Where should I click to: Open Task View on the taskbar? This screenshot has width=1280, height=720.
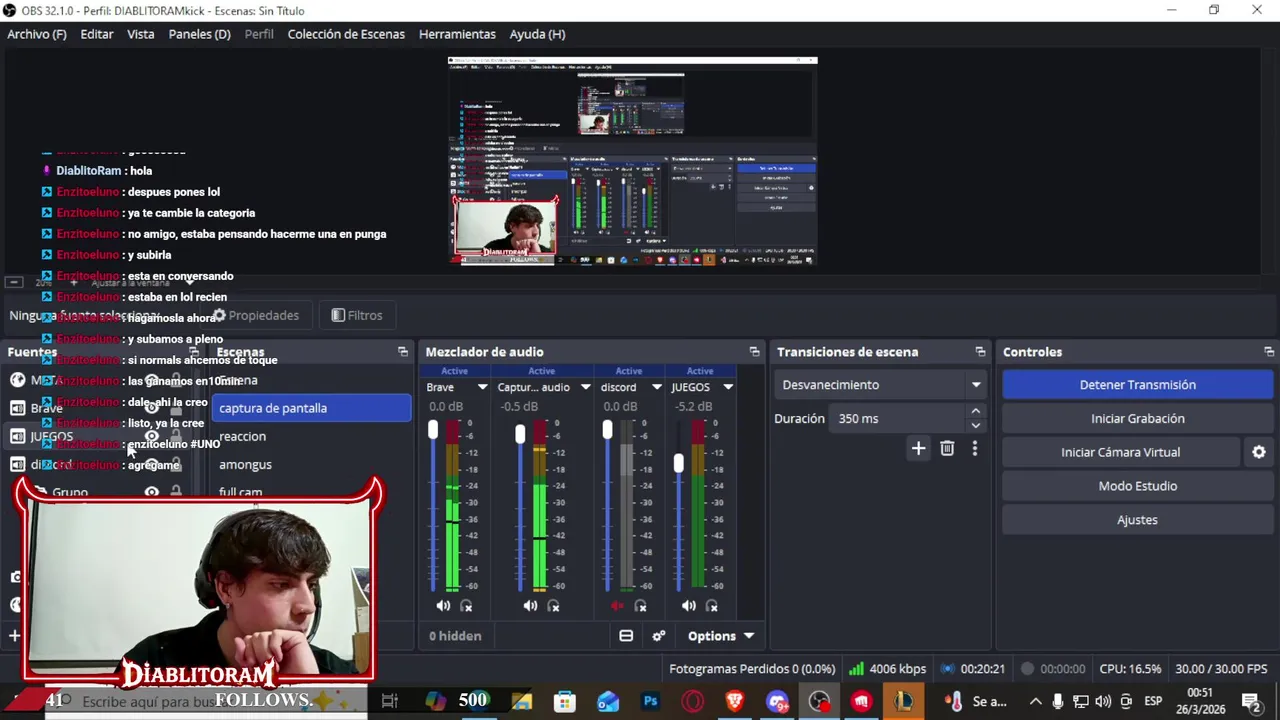coord(390,702)
